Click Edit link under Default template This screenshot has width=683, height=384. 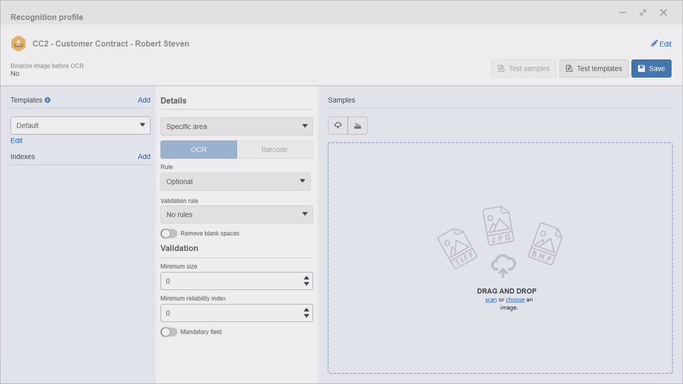point(17,140)
